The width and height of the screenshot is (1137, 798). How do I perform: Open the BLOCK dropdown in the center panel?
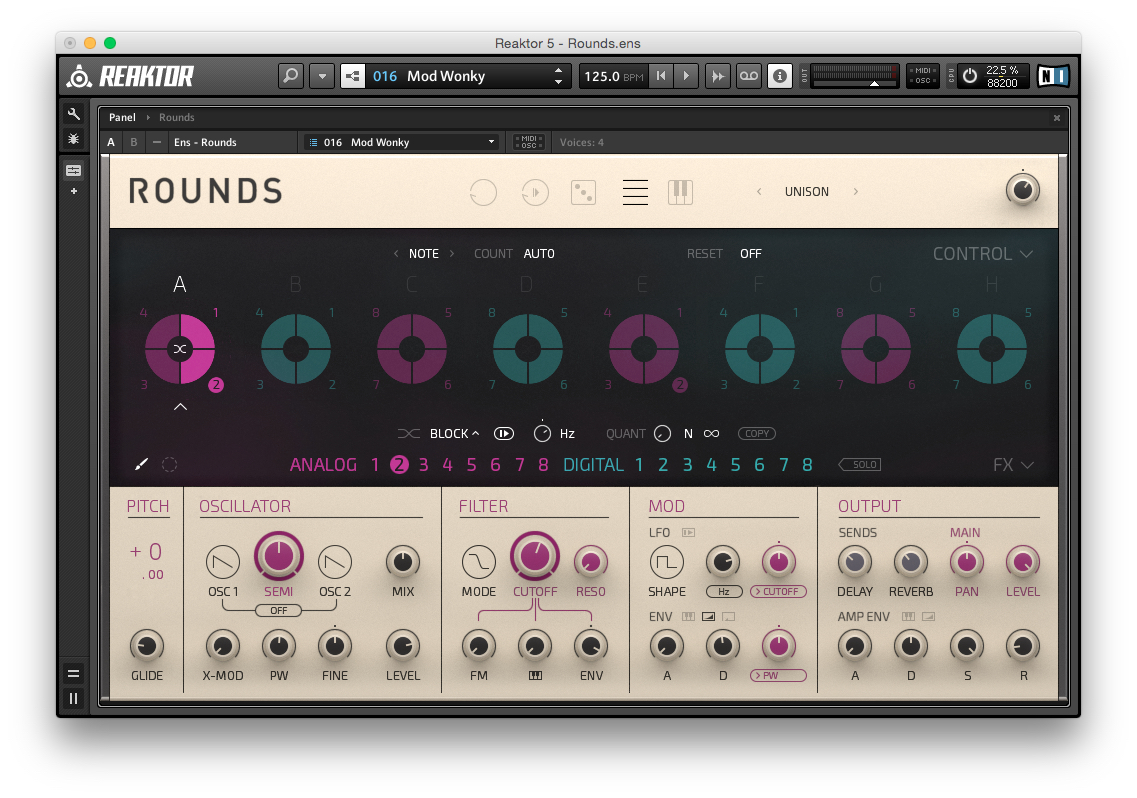453,433
